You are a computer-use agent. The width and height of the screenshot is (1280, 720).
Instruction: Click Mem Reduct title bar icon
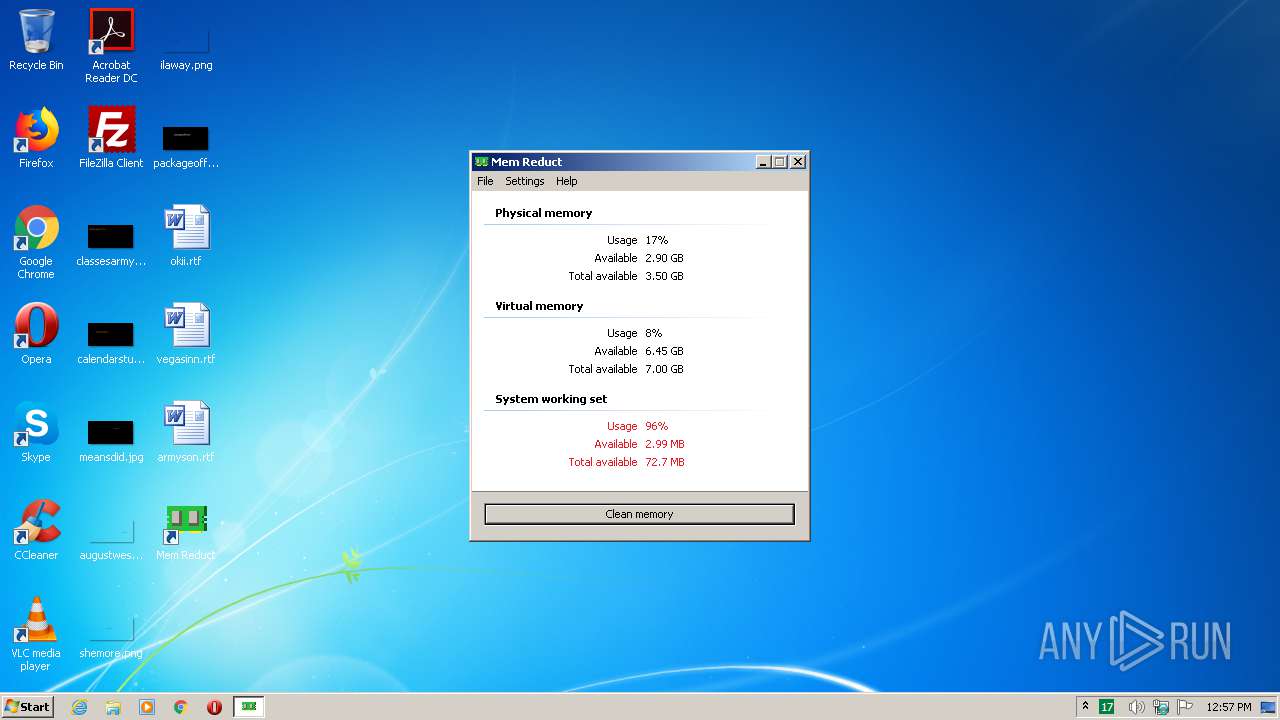pyautogui.click(x=481, y=162)
